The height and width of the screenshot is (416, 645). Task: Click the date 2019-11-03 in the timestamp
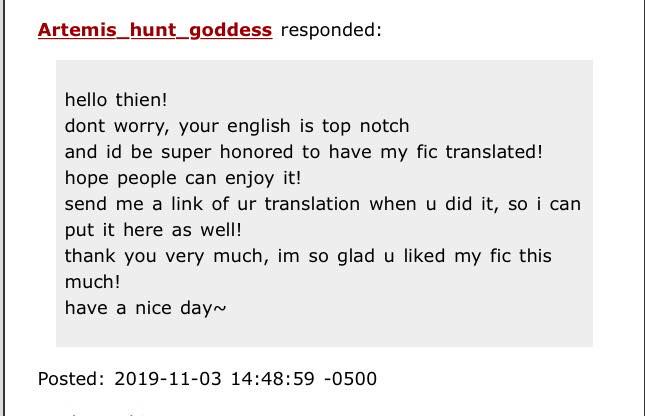pos(168,379)
